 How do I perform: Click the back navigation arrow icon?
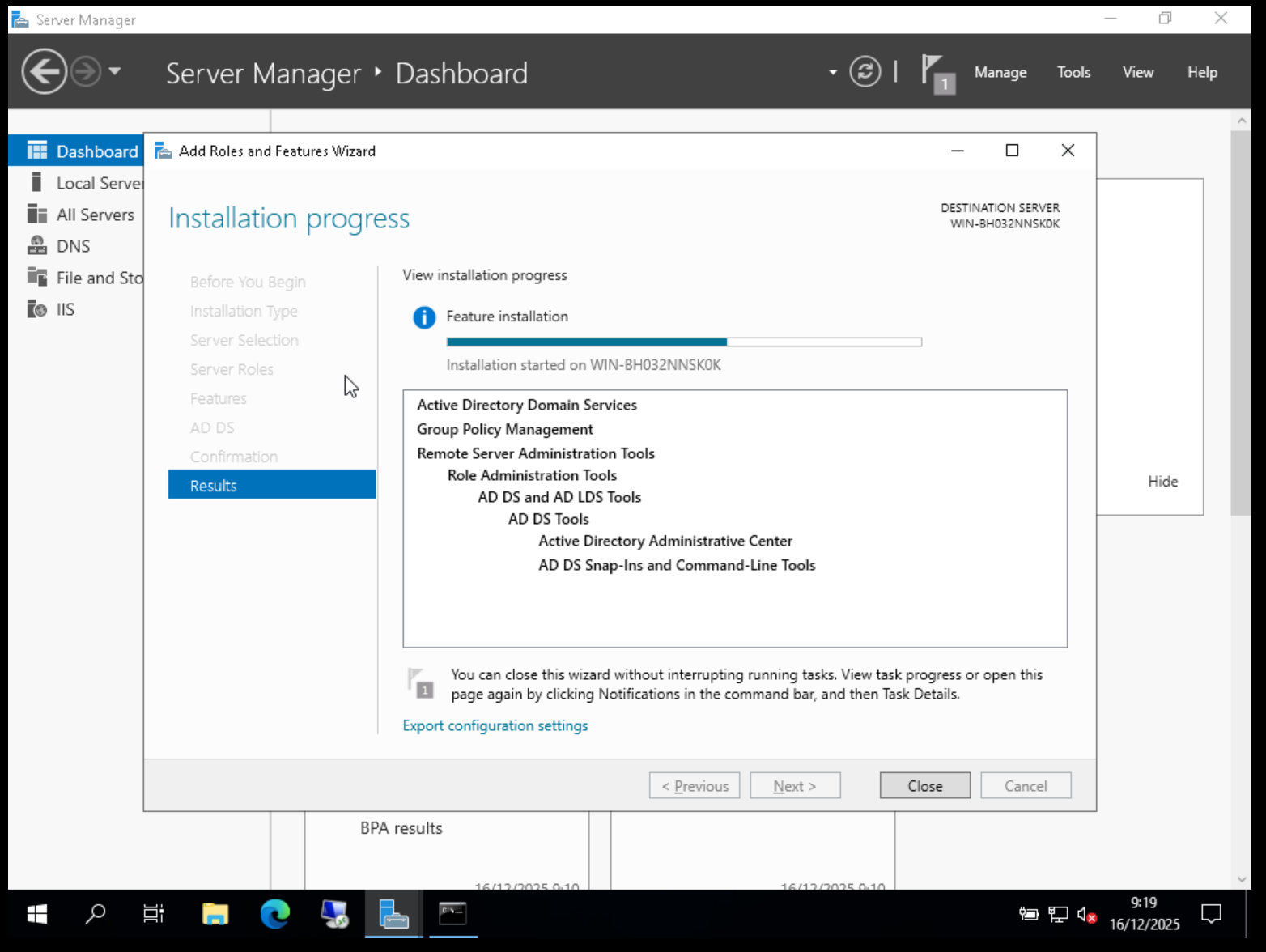pyautogui.click(x=44, y=72)
